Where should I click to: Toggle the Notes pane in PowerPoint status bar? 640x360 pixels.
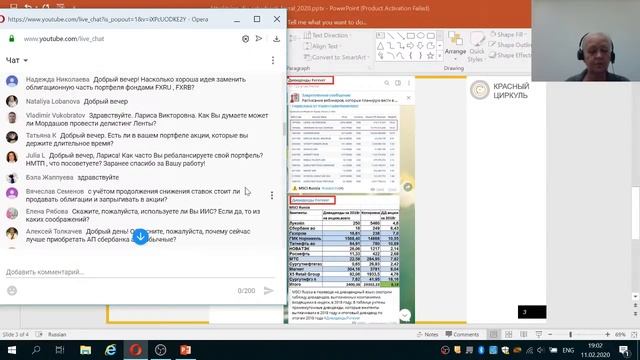click(x=427, y=334)
